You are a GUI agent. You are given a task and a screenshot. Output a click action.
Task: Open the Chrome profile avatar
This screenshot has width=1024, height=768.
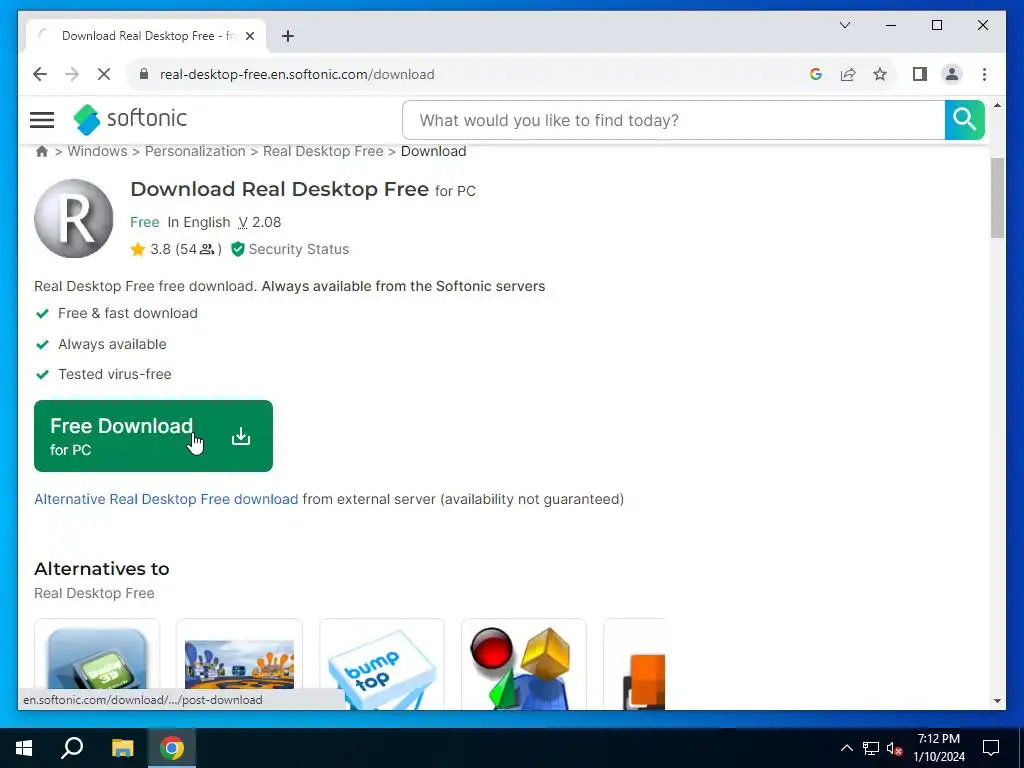pyautogui.click(x=952, y=74)
